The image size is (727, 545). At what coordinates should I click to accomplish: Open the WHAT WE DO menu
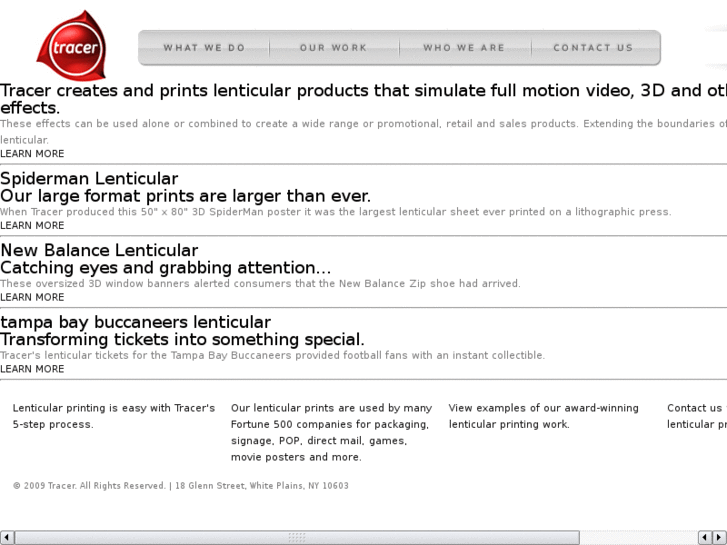(204, 48)
